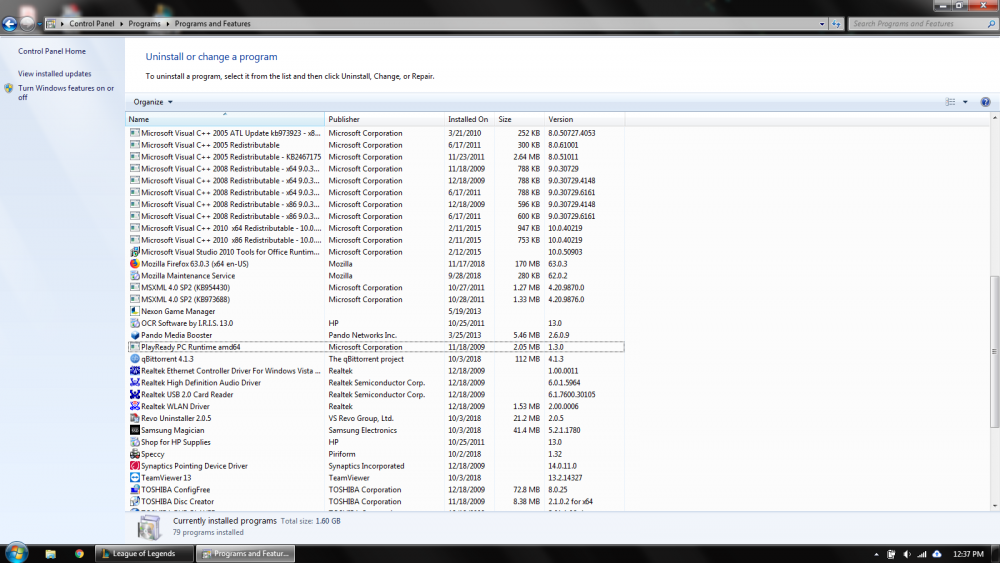Click the Synaptics Pointing Device icon

coord(135,466)
